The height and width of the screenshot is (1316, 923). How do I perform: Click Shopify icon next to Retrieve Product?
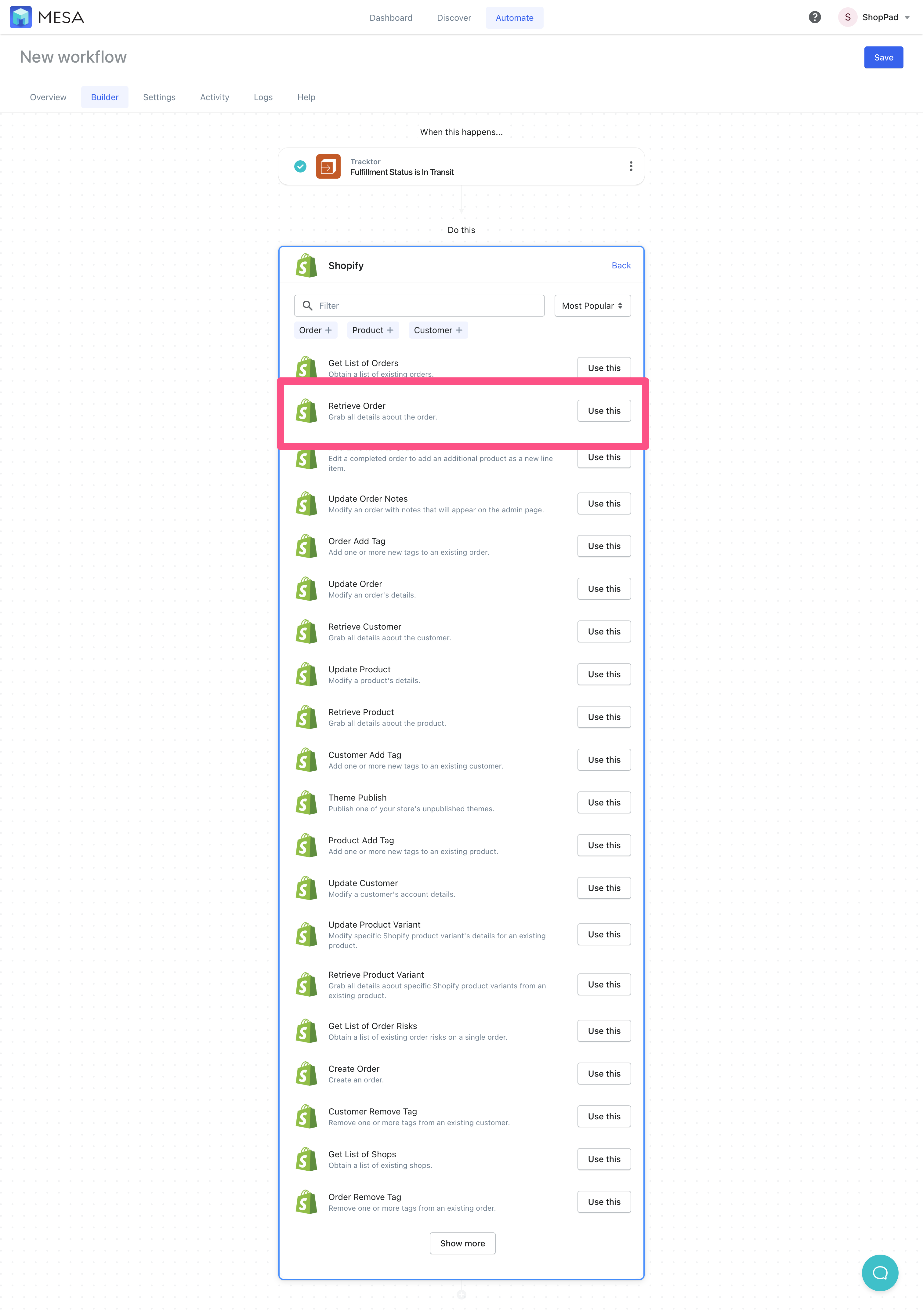pyautogui.click(x=306, y=717)
